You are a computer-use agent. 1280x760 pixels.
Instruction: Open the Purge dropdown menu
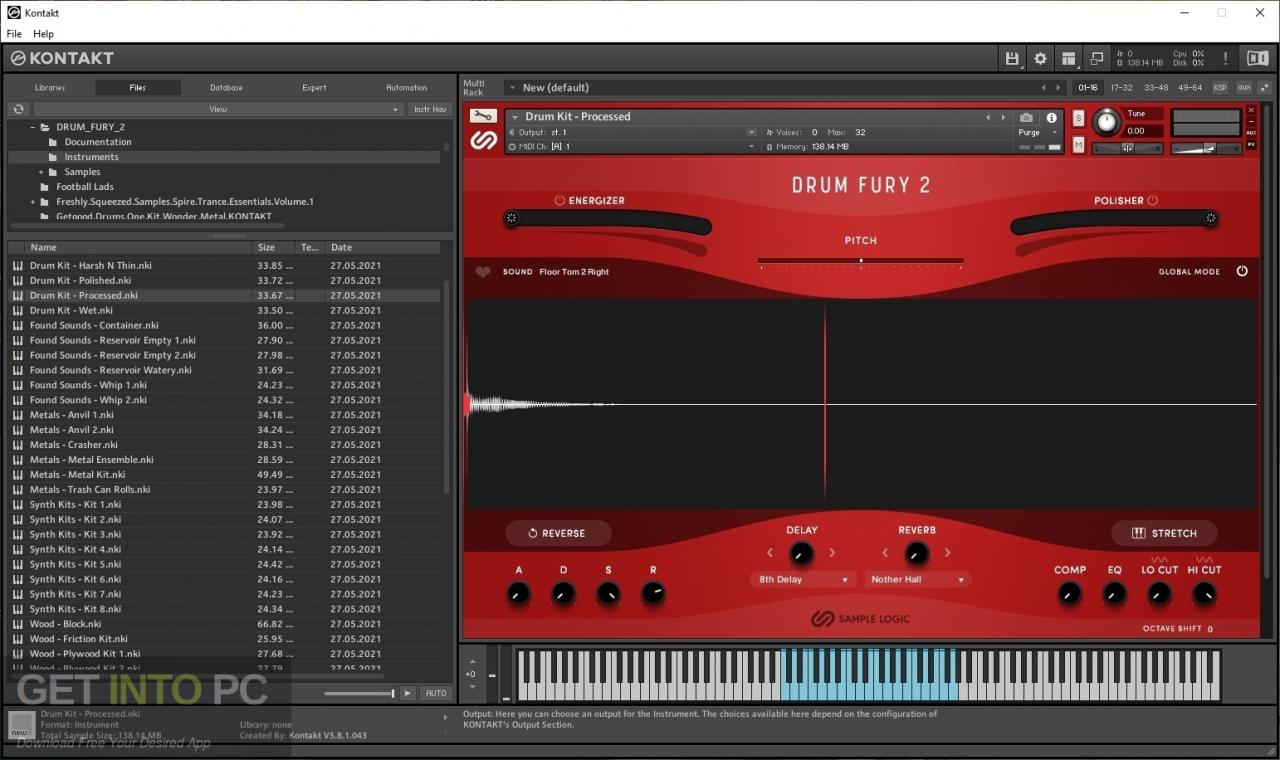1037,132
